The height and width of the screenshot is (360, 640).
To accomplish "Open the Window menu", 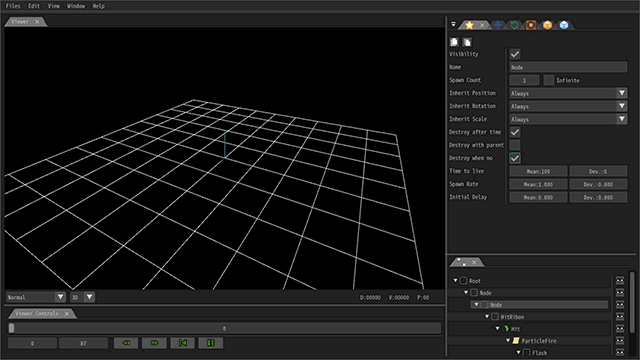I will click(76, 6).
